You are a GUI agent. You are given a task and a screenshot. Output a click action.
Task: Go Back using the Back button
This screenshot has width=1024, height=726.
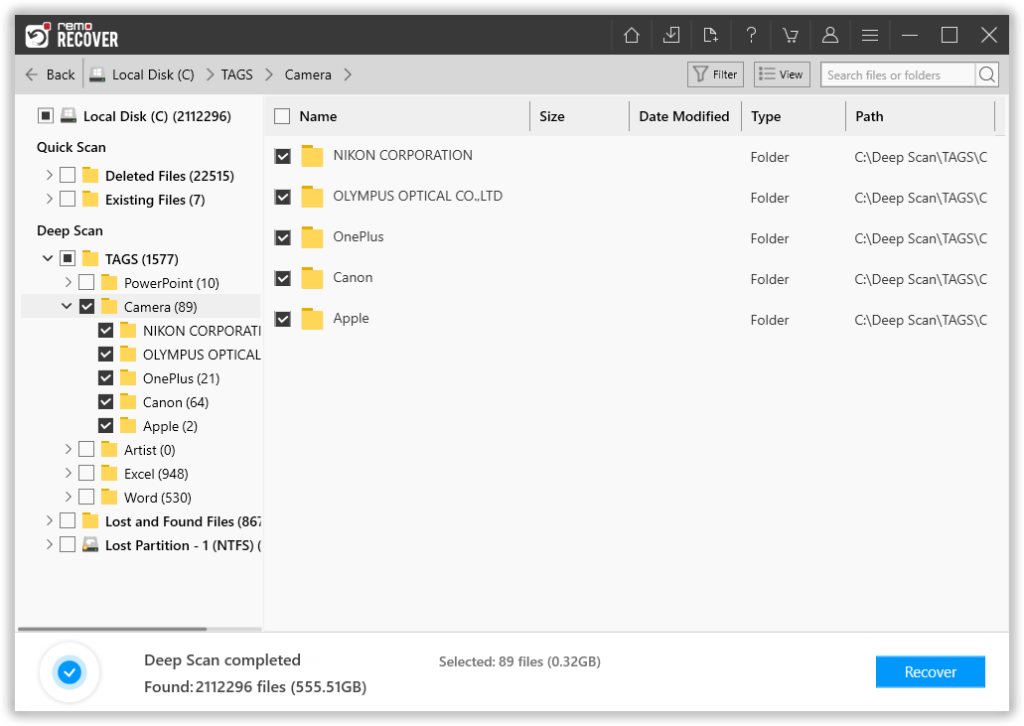click(50, 74)
